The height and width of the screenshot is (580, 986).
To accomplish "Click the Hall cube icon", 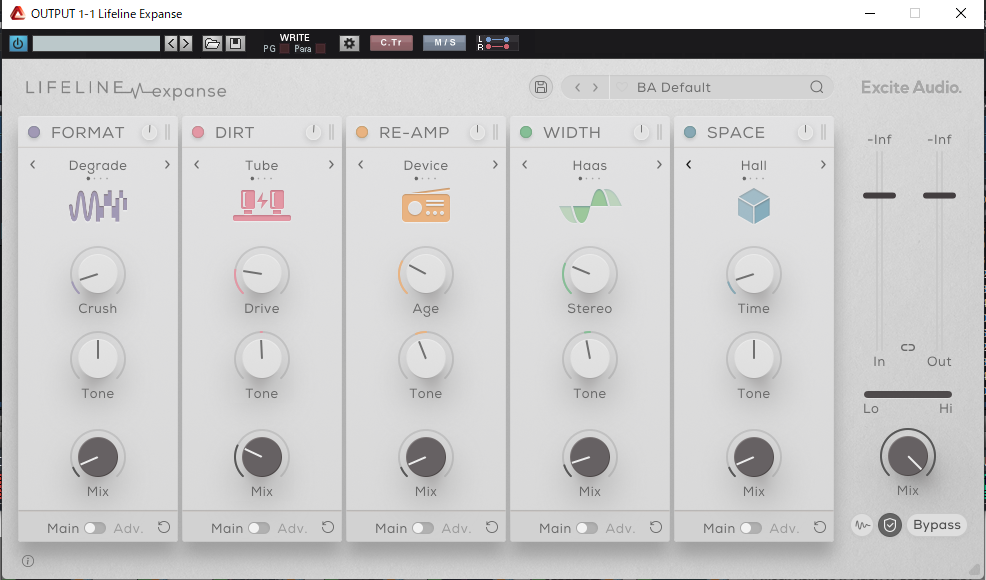I will (753, 206).
